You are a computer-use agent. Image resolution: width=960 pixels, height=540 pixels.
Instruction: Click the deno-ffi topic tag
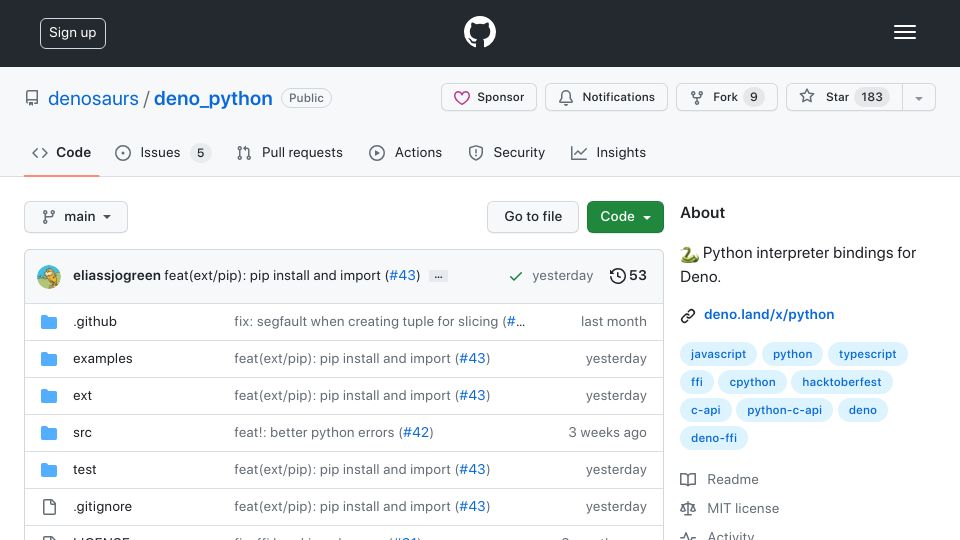click(713, 439)
